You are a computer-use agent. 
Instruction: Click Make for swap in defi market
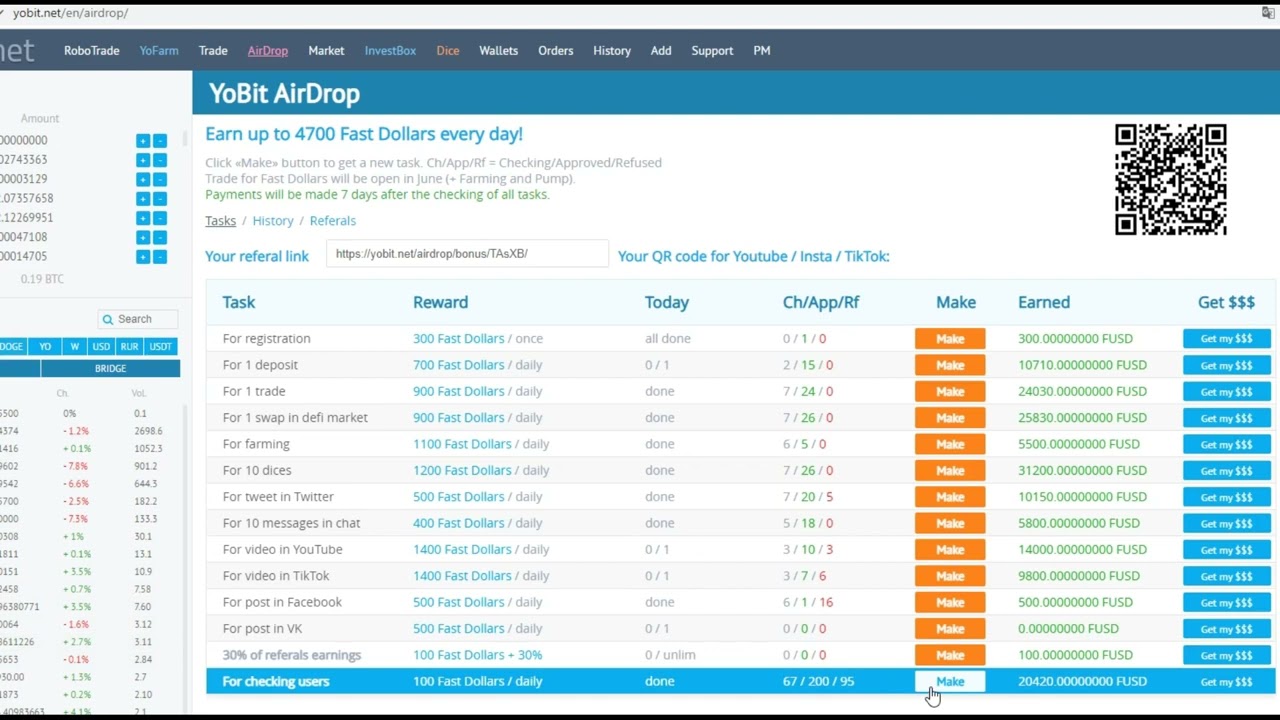[x=950, y=418]
